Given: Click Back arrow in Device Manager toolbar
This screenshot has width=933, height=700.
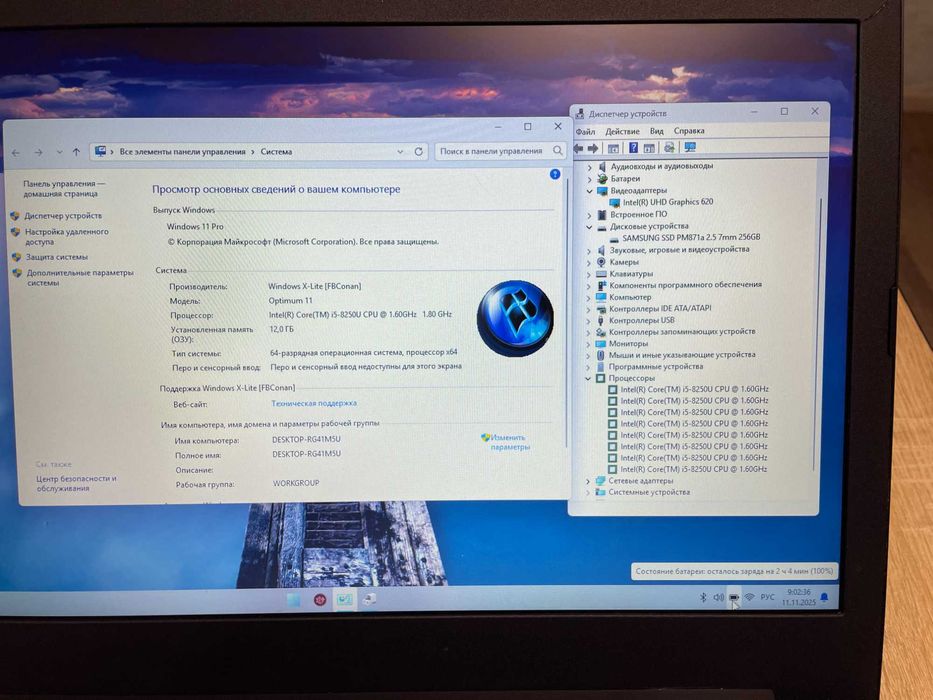Looking at the screenshot, I should pos(578,148).
